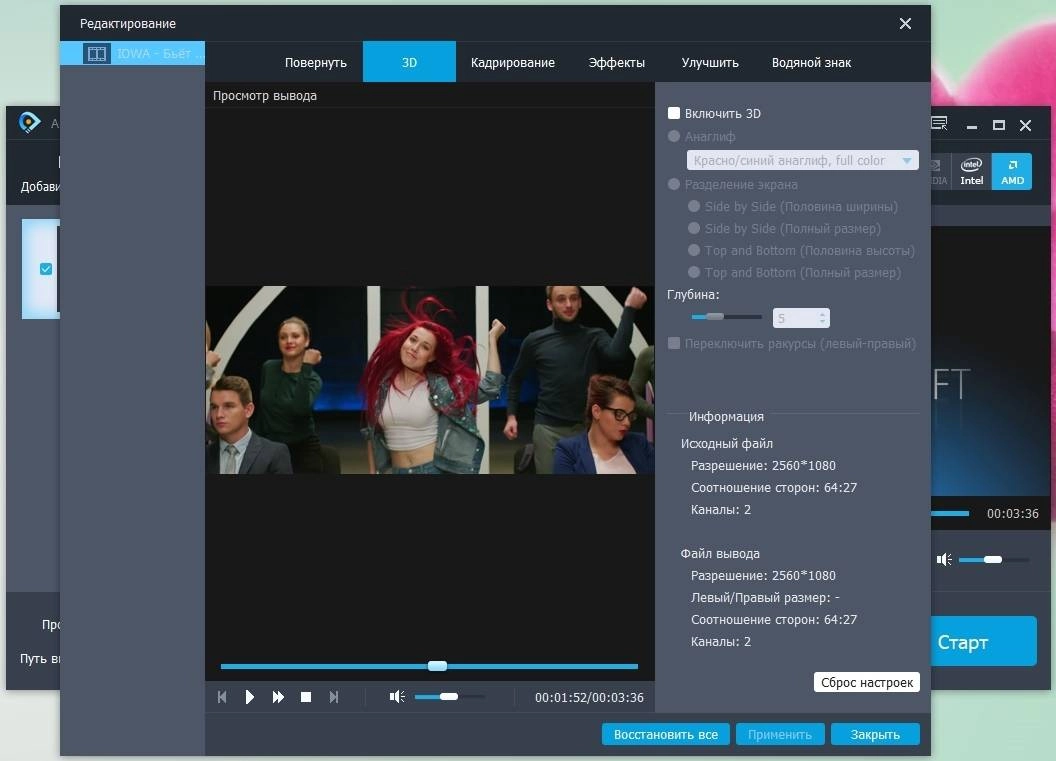
Task: Click 'Левый/Правый размер: -' text
Action: (765, 597)
